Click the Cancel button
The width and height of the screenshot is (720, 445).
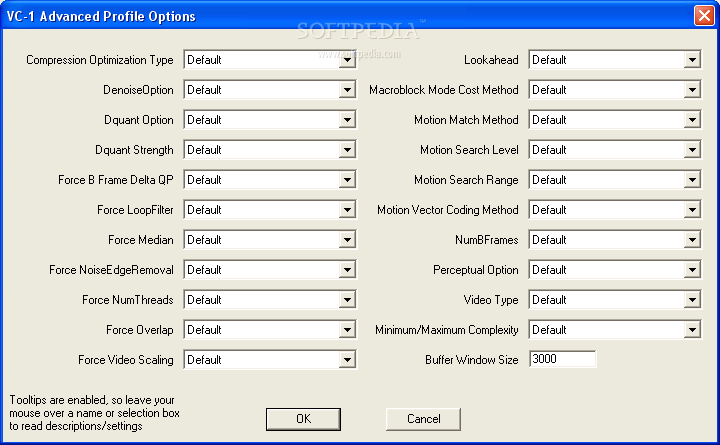(423, 419)
